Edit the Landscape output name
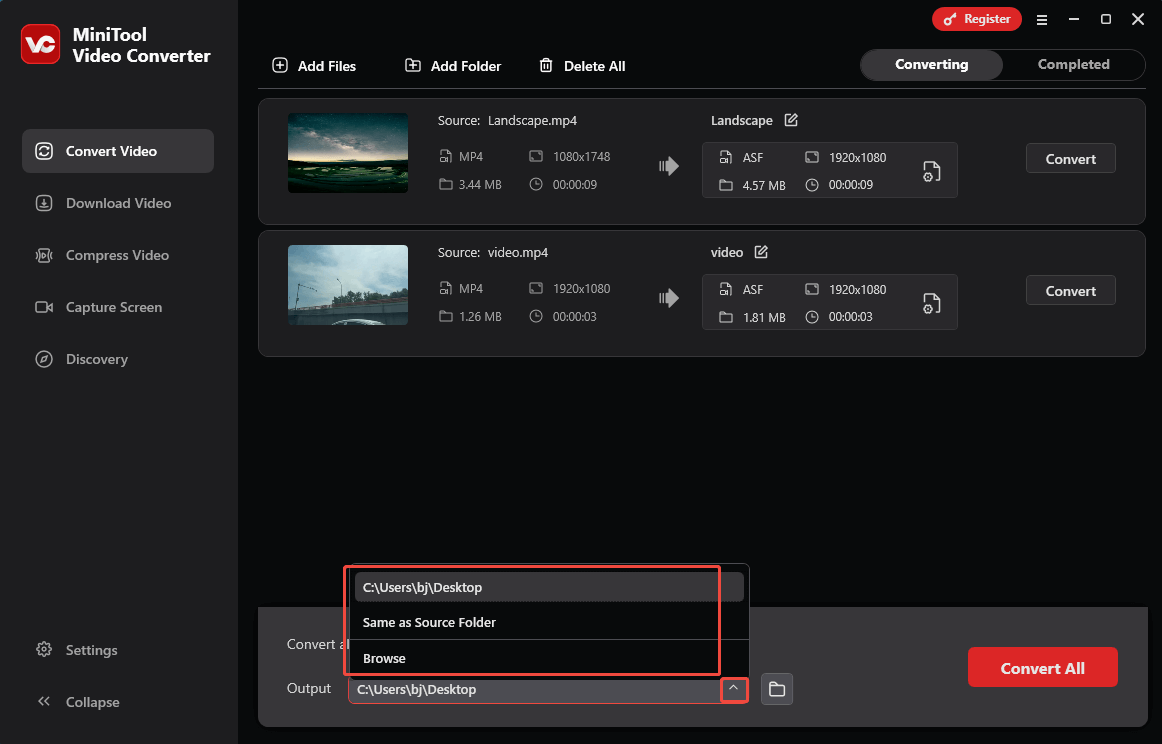Viewport: 1162px width, 744px height. pyautogui.click(x=791, y=120)
